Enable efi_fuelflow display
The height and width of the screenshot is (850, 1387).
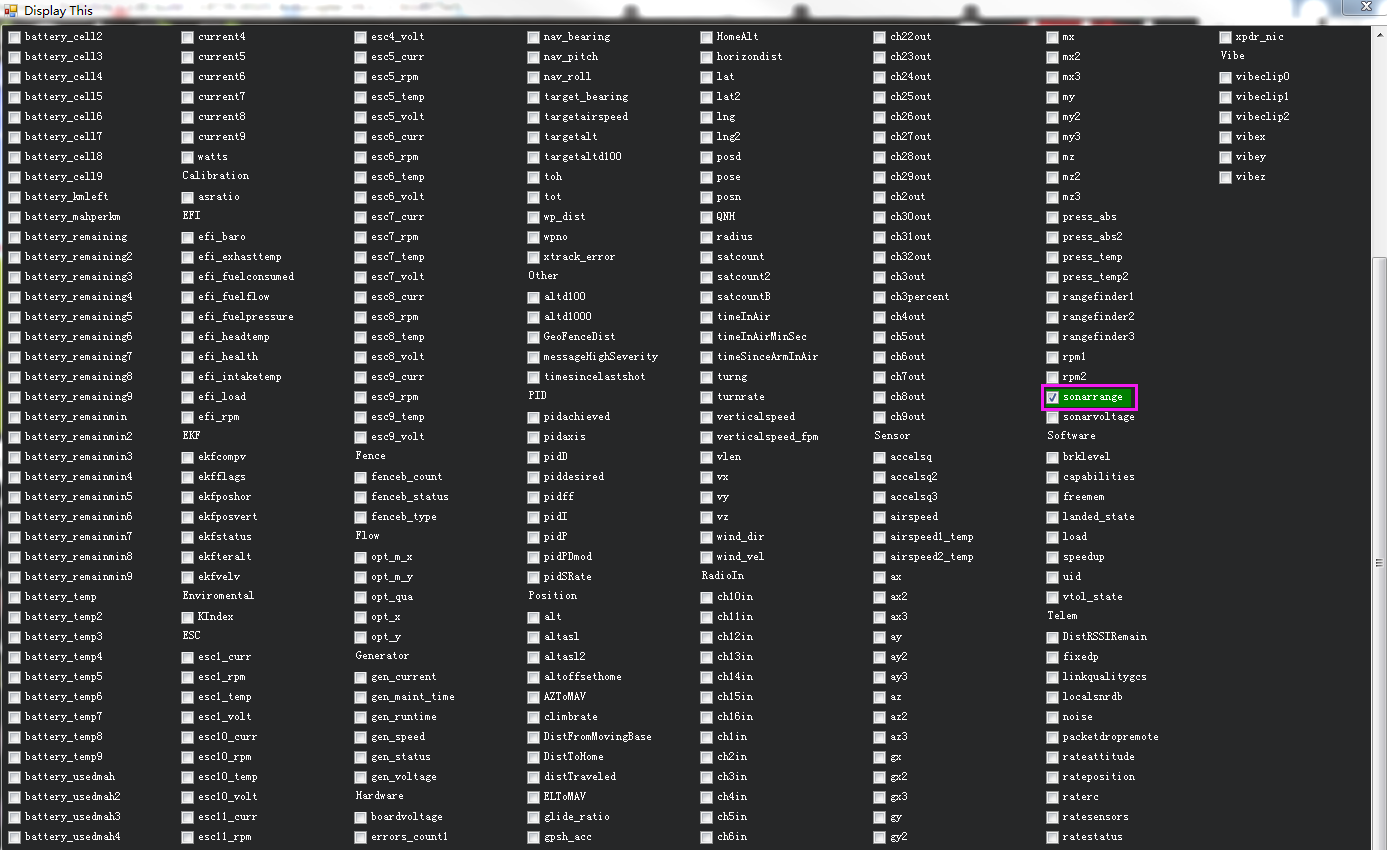(188, 297)
